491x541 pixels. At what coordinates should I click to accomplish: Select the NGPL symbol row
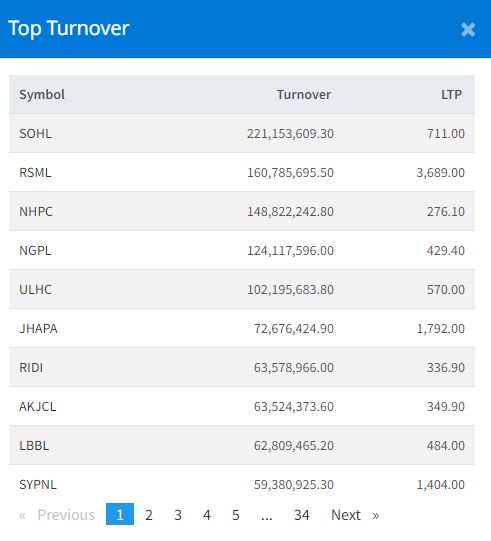coord(242,250)
